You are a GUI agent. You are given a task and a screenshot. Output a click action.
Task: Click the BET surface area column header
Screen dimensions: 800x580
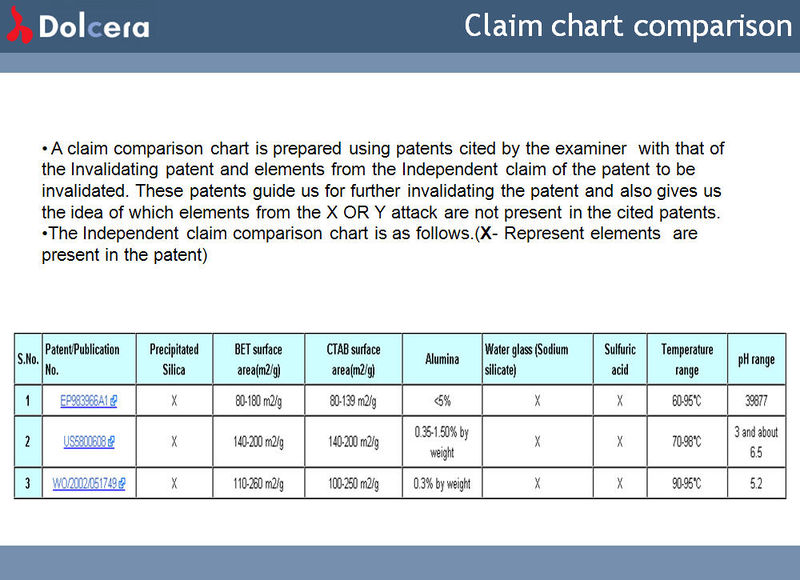pyautogui.click(x=257, y=359)
